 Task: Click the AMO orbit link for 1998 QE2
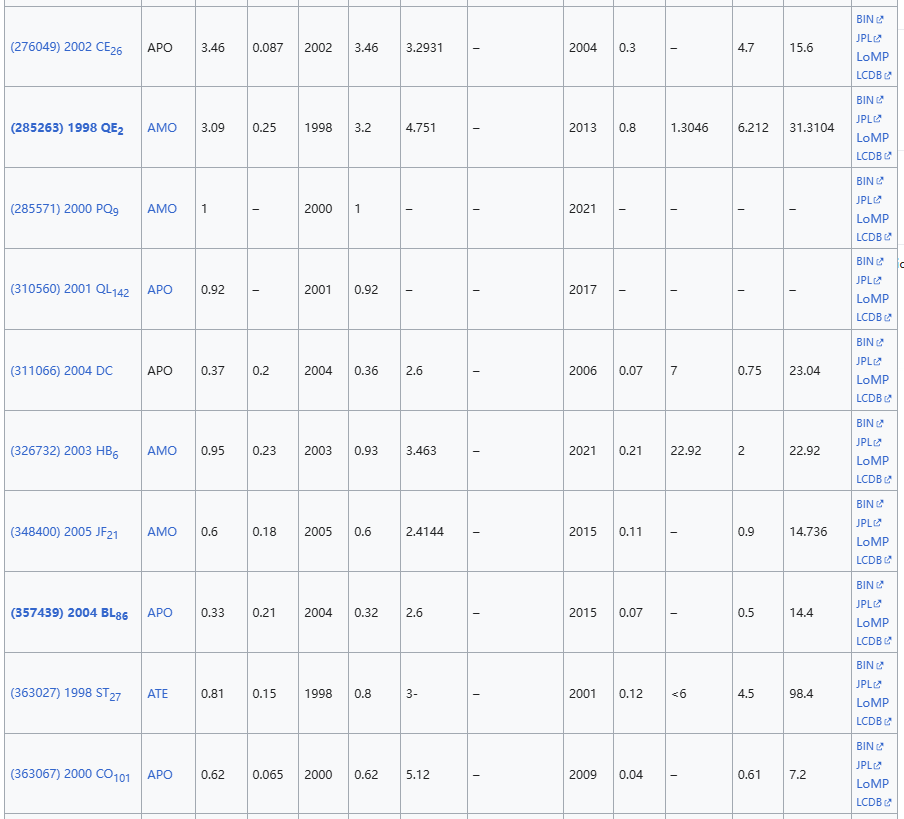[x=161, y=128]
